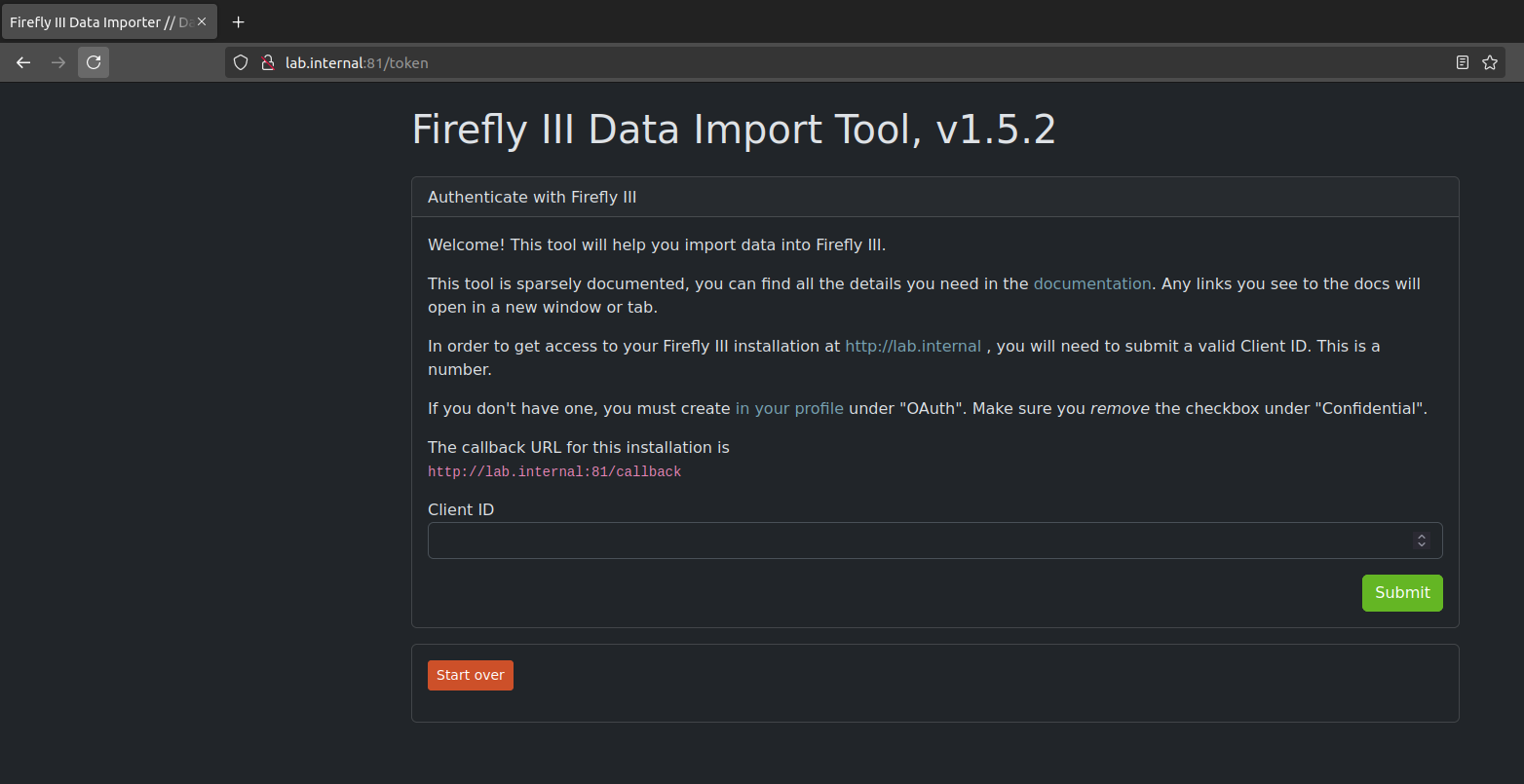Viewport: 1524px width, 784px height.
Task: Decrease Client ID with the down arrow
Action: [x=1422, y=545]
